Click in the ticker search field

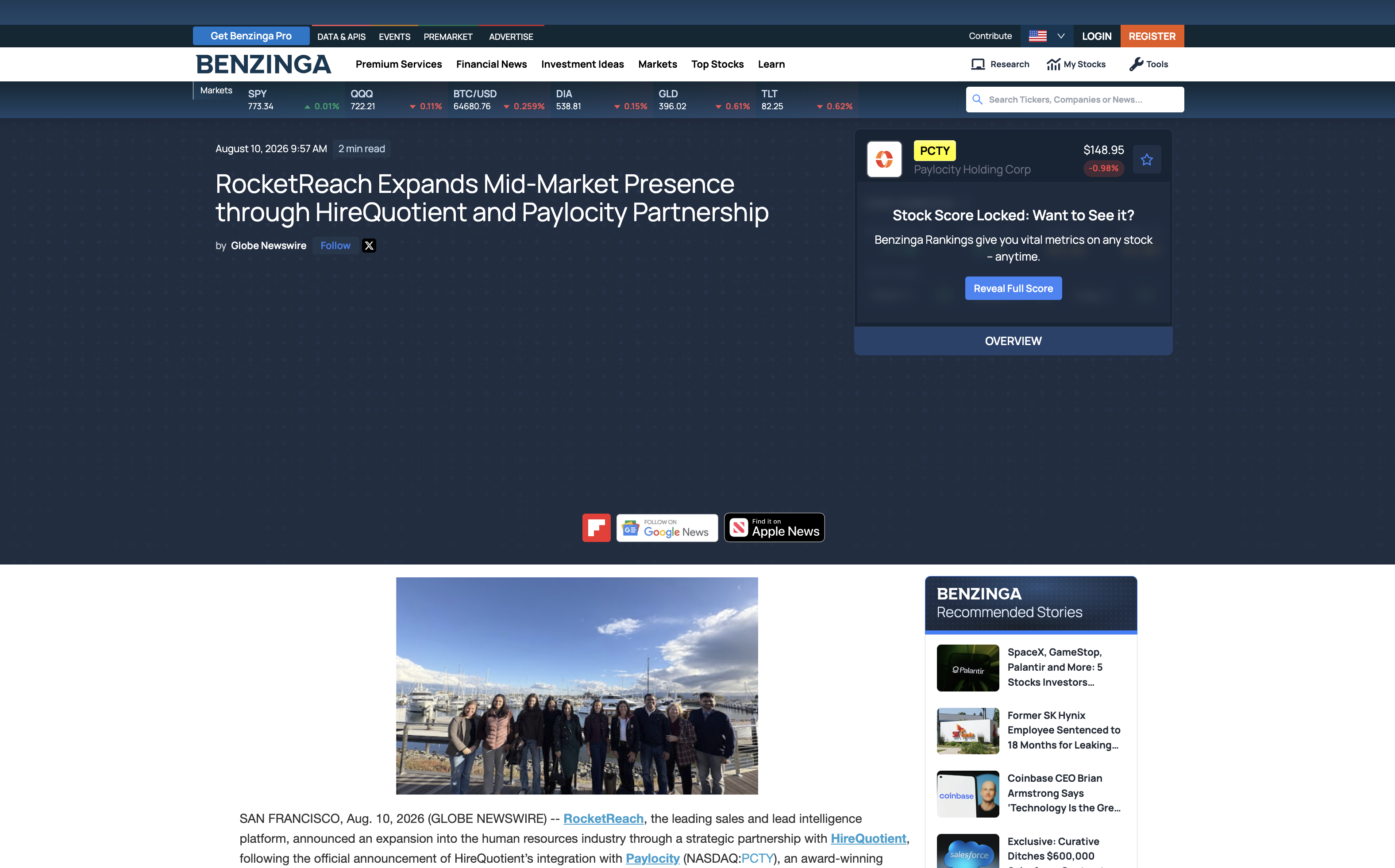(1075, 99)
